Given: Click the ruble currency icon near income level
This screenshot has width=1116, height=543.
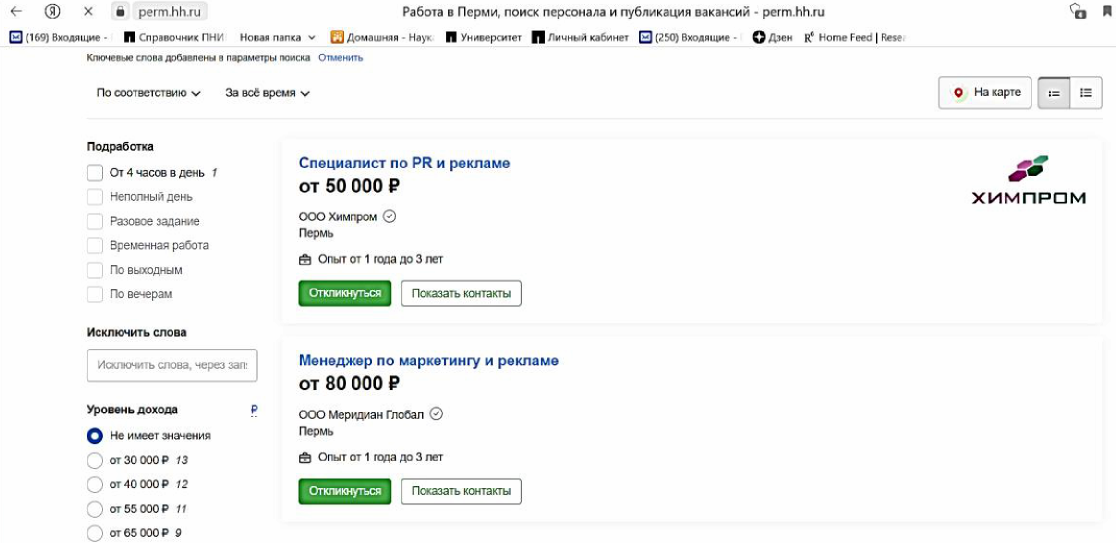Looking at the screenshot, I should [254, 410].
